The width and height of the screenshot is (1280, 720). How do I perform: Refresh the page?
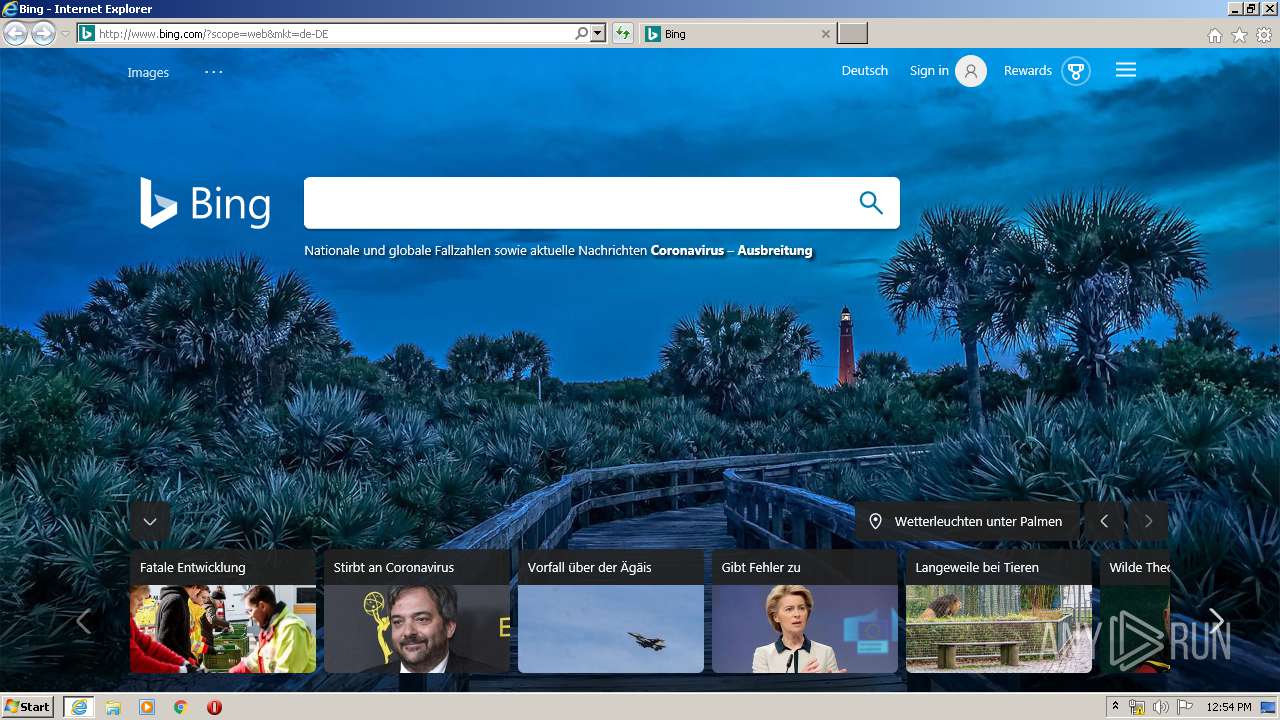[623, 34]
